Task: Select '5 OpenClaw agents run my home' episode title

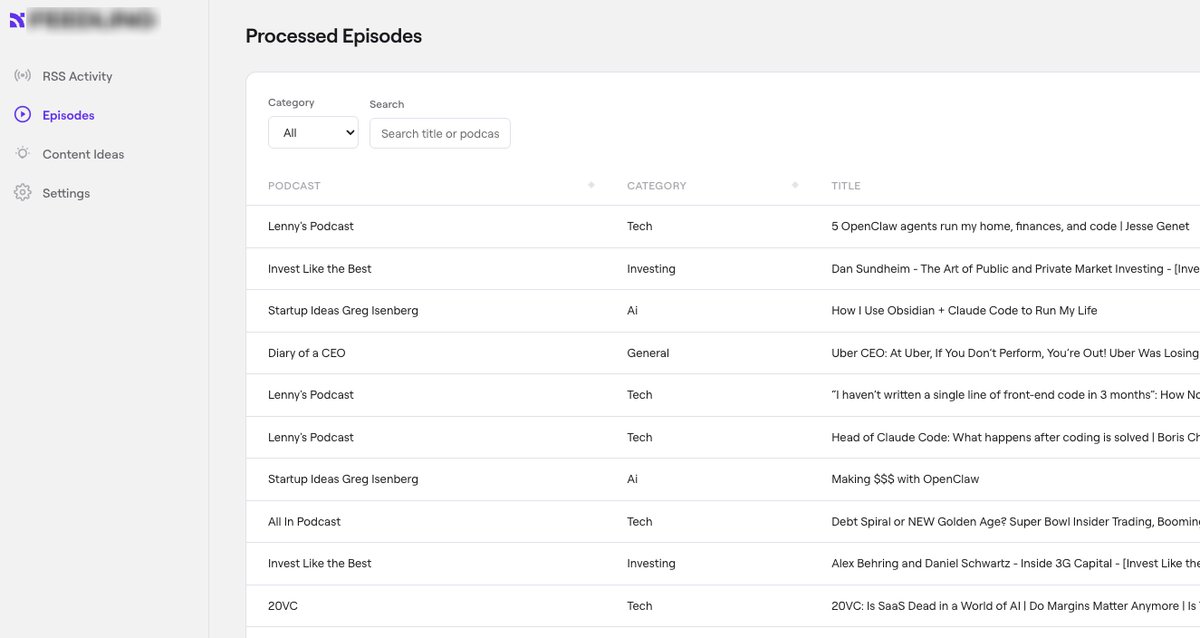Action: coord(1010,226)
